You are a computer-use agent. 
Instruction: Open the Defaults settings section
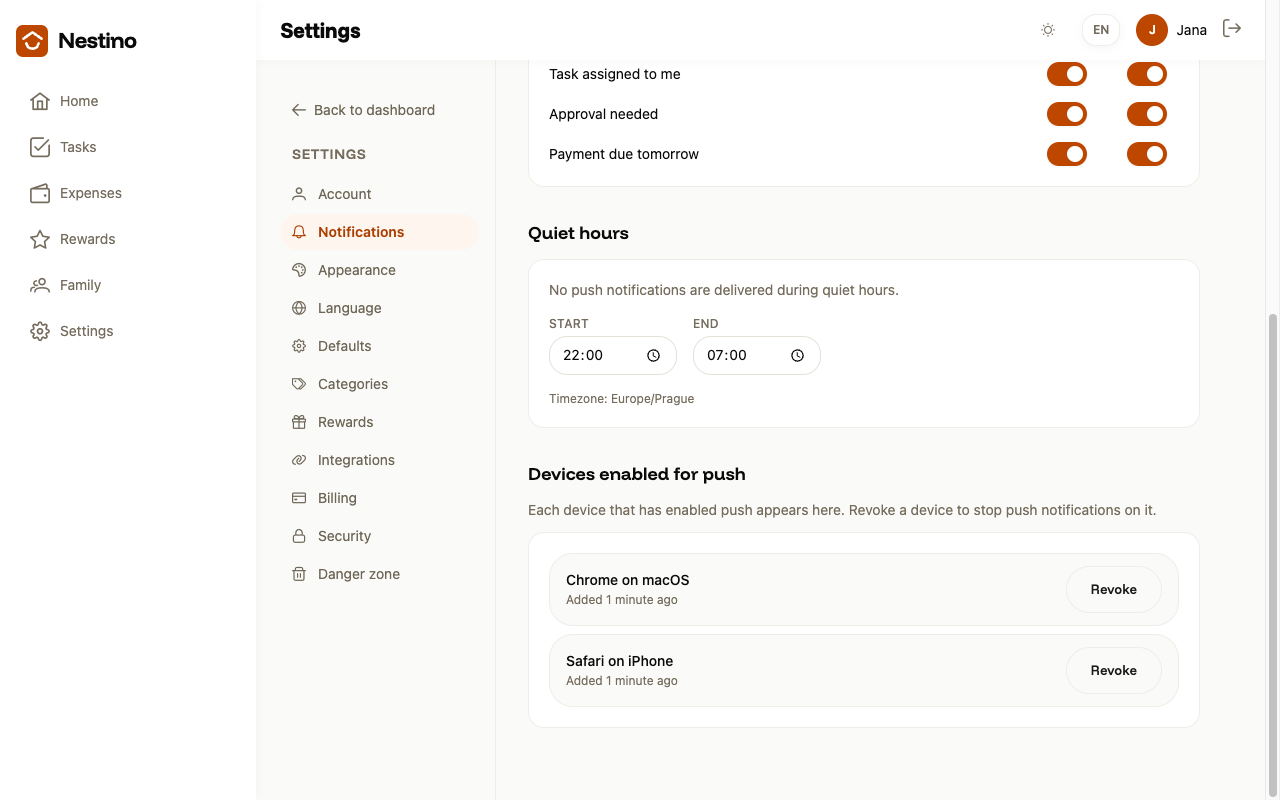click(x=380, y=346)
